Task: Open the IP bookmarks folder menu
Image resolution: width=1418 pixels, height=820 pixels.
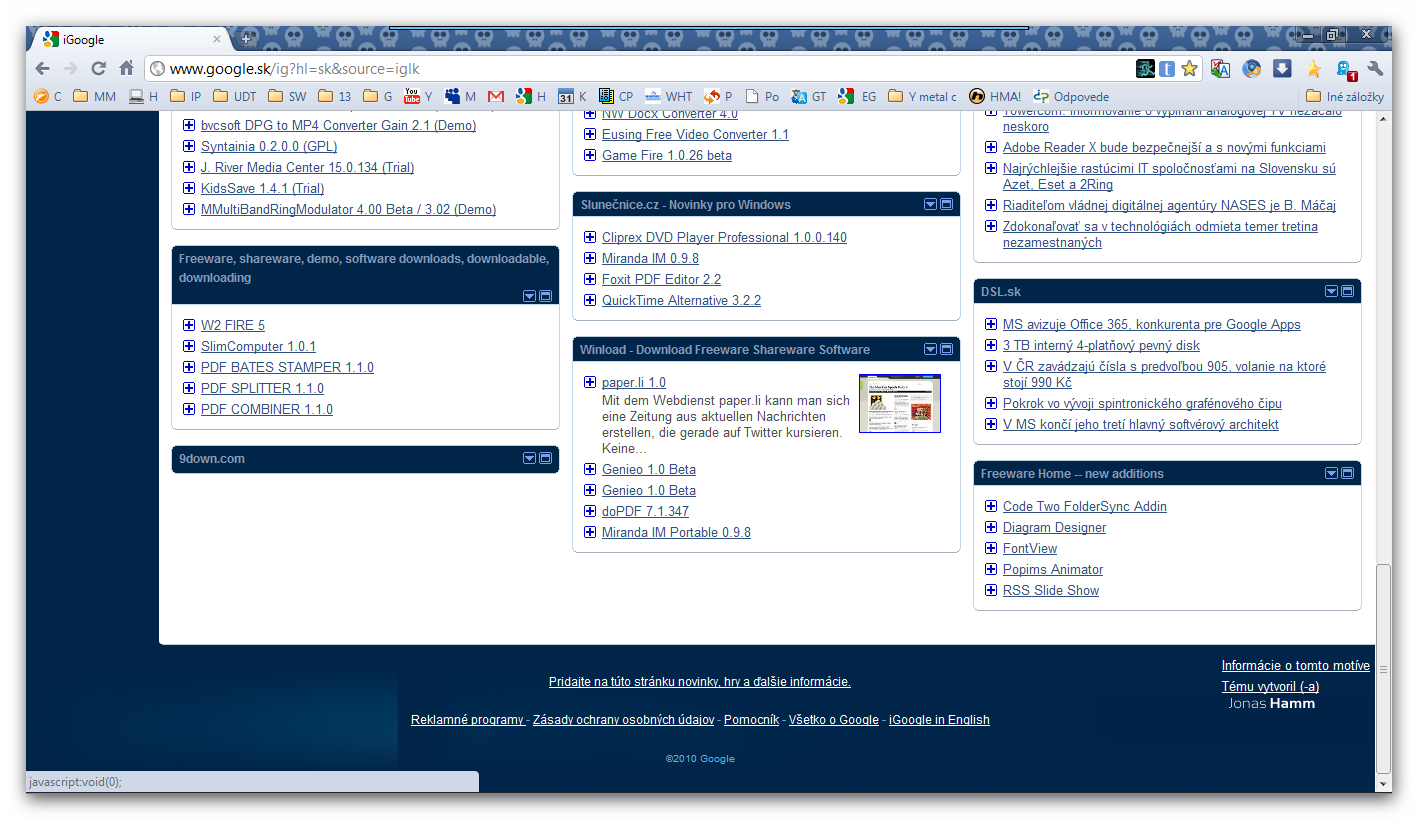Action: pos(185,97)
